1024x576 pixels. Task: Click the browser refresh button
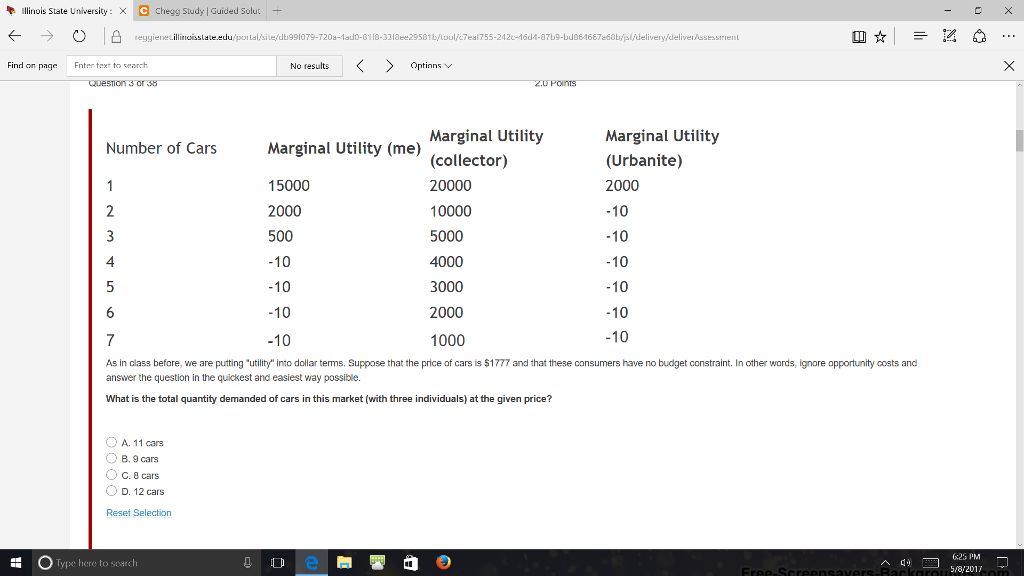[x=79, y=36]
